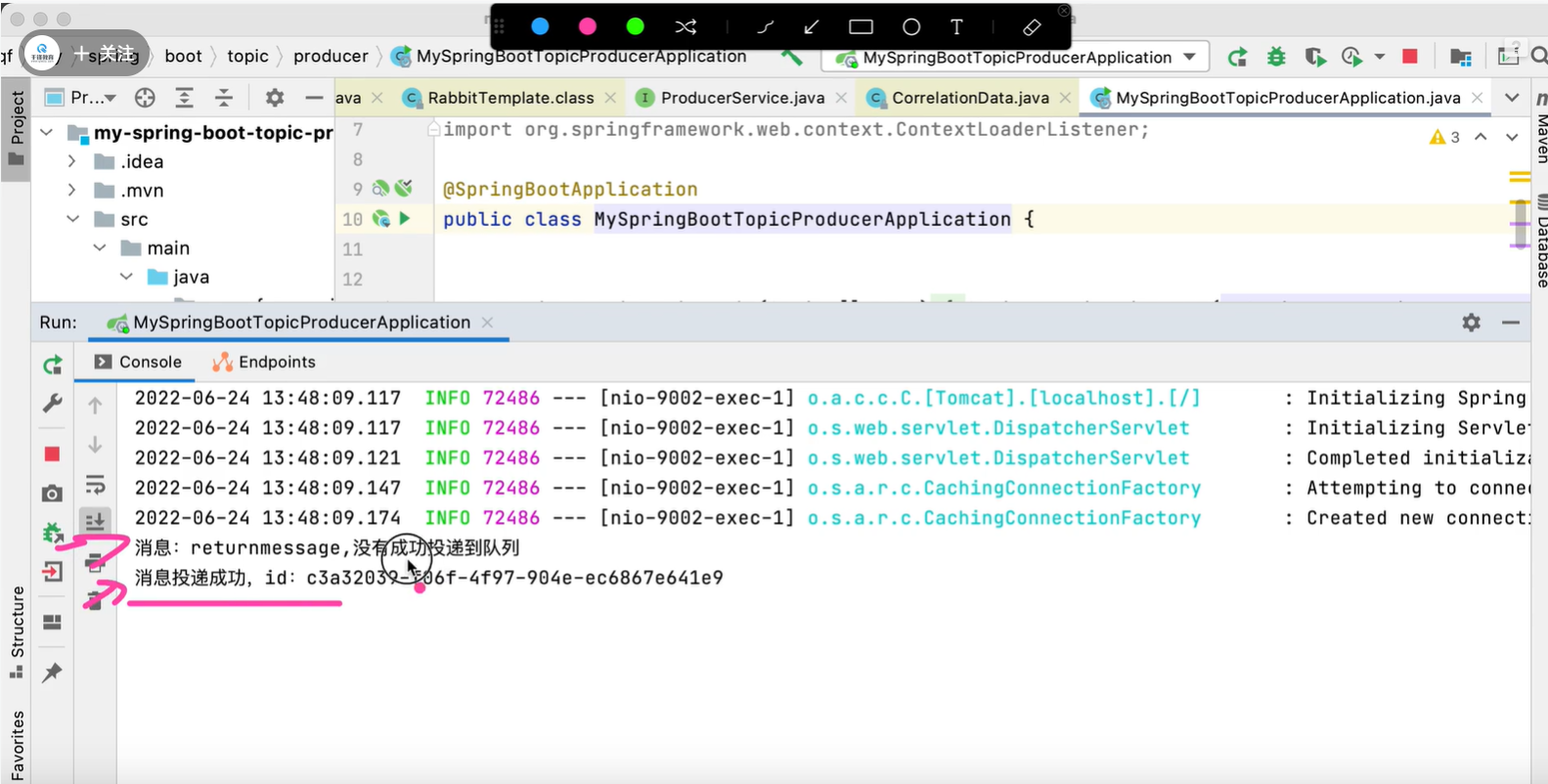Screen dimensions: 1548x784
Task: Start debugging with the bug icon
Action: tap(1276, 58)
